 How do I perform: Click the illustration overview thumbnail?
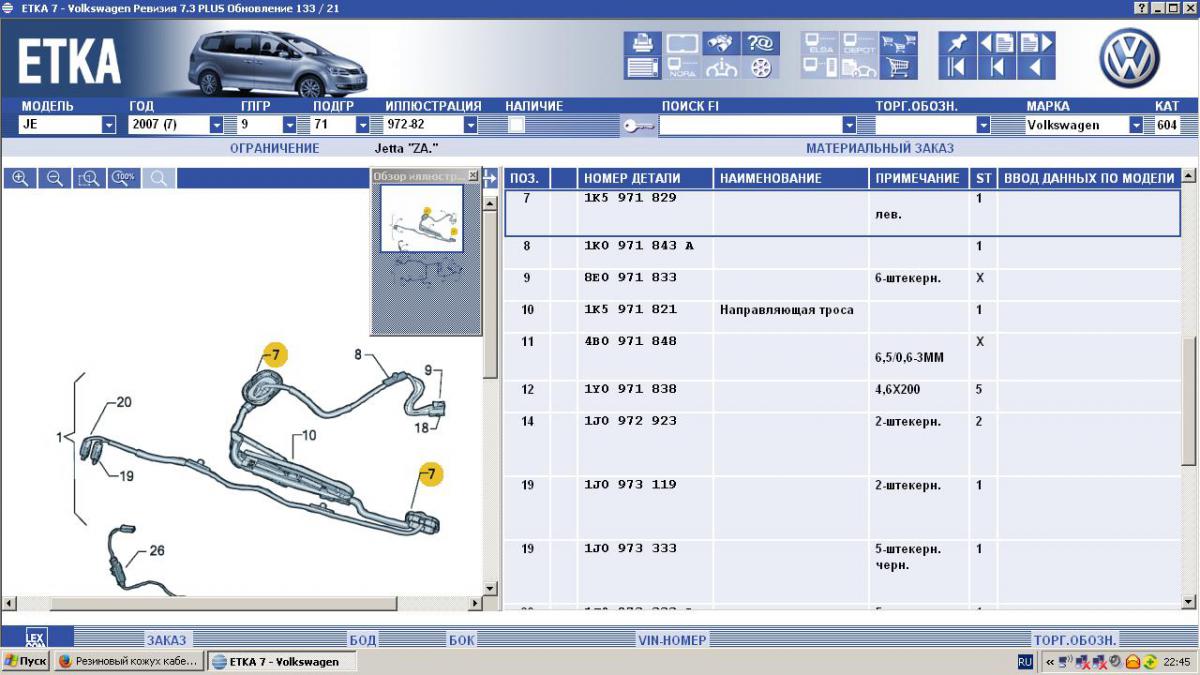422,218
